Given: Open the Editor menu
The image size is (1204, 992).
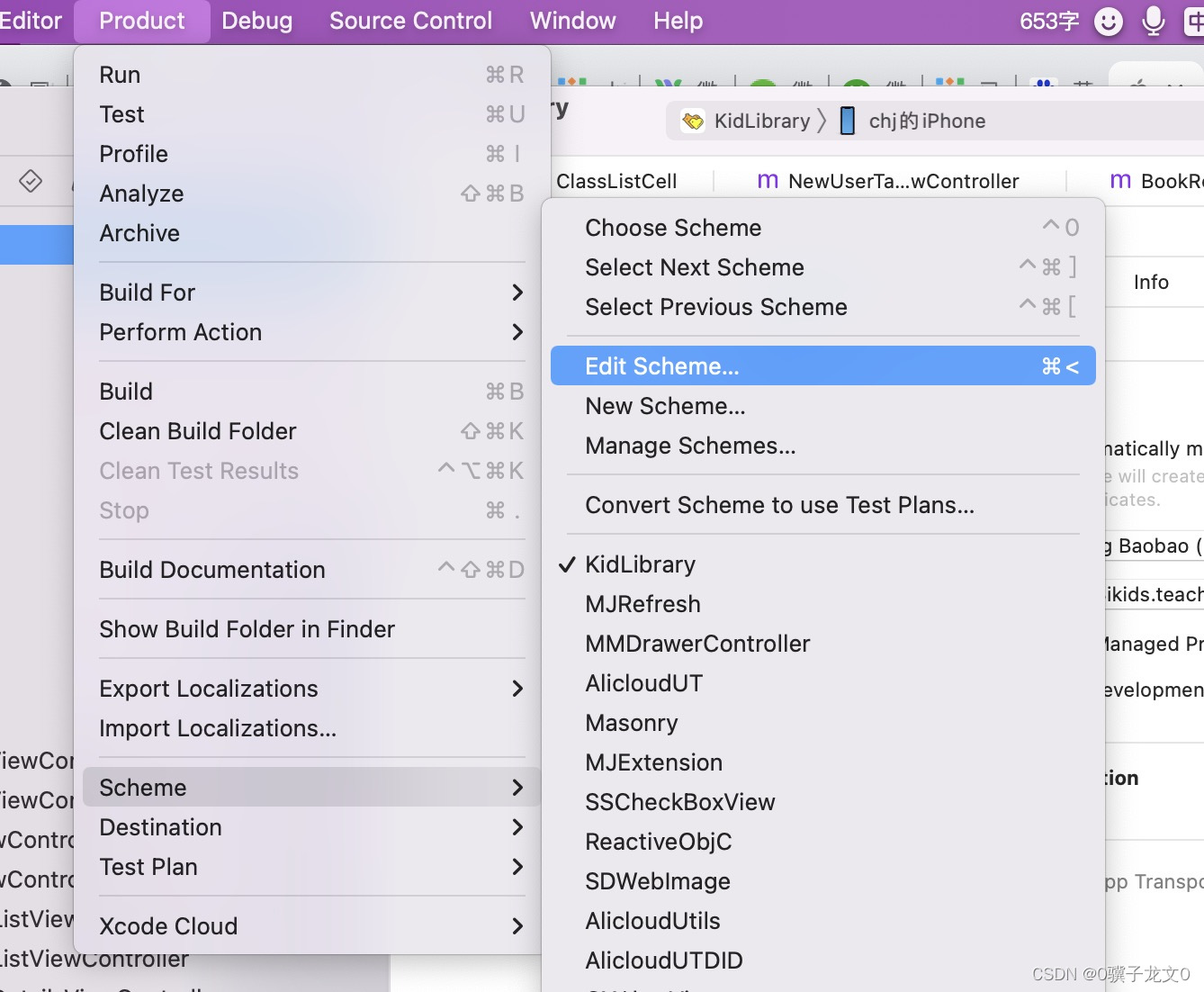Looking at the screenshot, I should (x=31, y=21).
